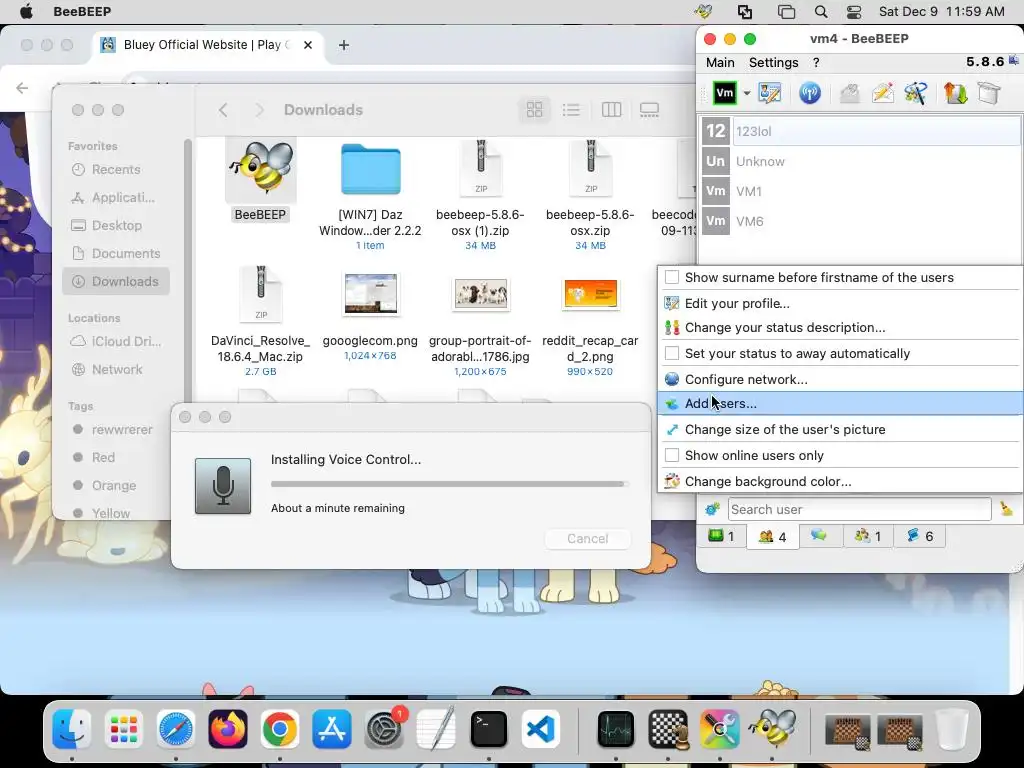Click the broom clear-search icon
Screen dimensions: 1024x768
(x=1006, y=509)
